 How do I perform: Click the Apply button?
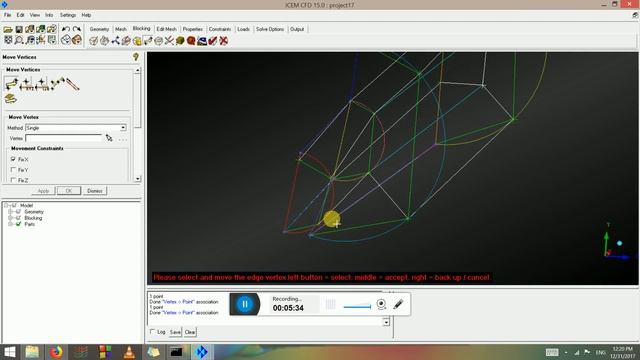click(x=43, y=191)
